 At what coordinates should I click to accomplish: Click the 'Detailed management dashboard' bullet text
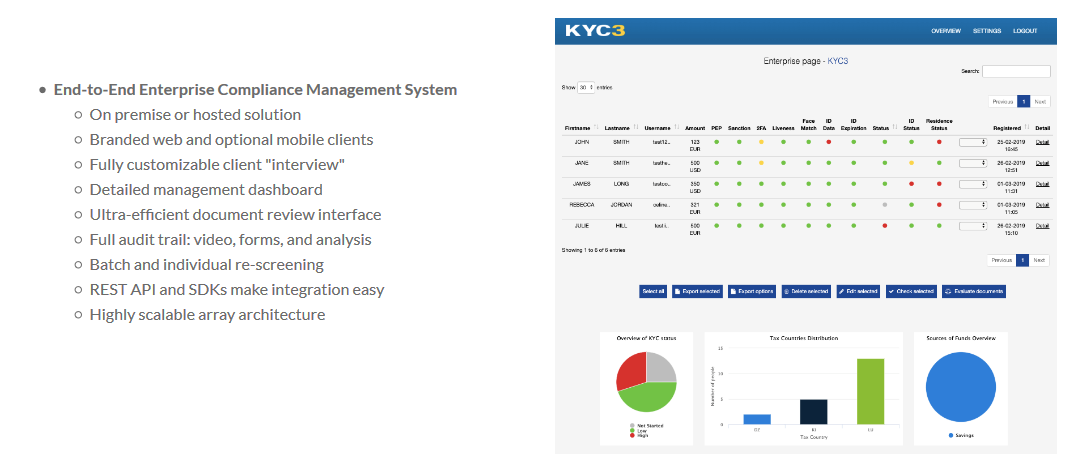[x=206, y=190]
